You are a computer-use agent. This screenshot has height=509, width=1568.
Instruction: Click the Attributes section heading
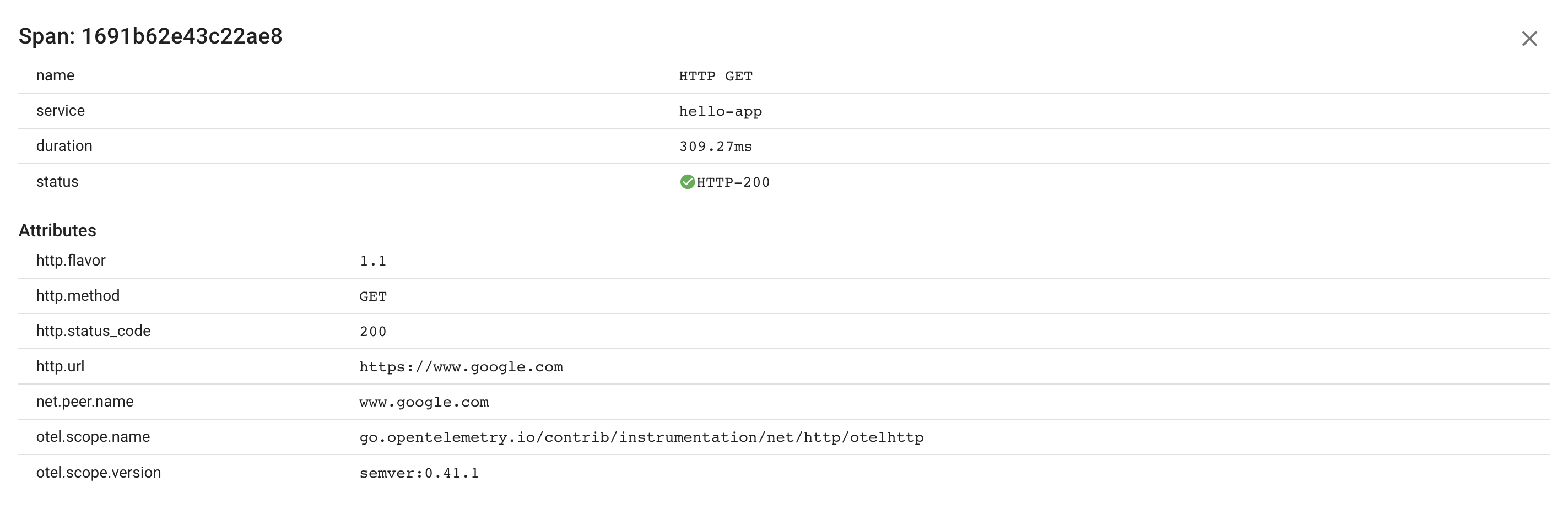(x=57, y=230)
